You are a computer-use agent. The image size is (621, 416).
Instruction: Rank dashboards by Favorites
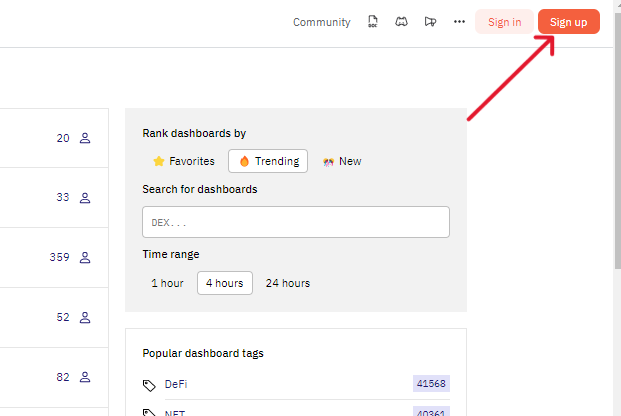point(183,161)
